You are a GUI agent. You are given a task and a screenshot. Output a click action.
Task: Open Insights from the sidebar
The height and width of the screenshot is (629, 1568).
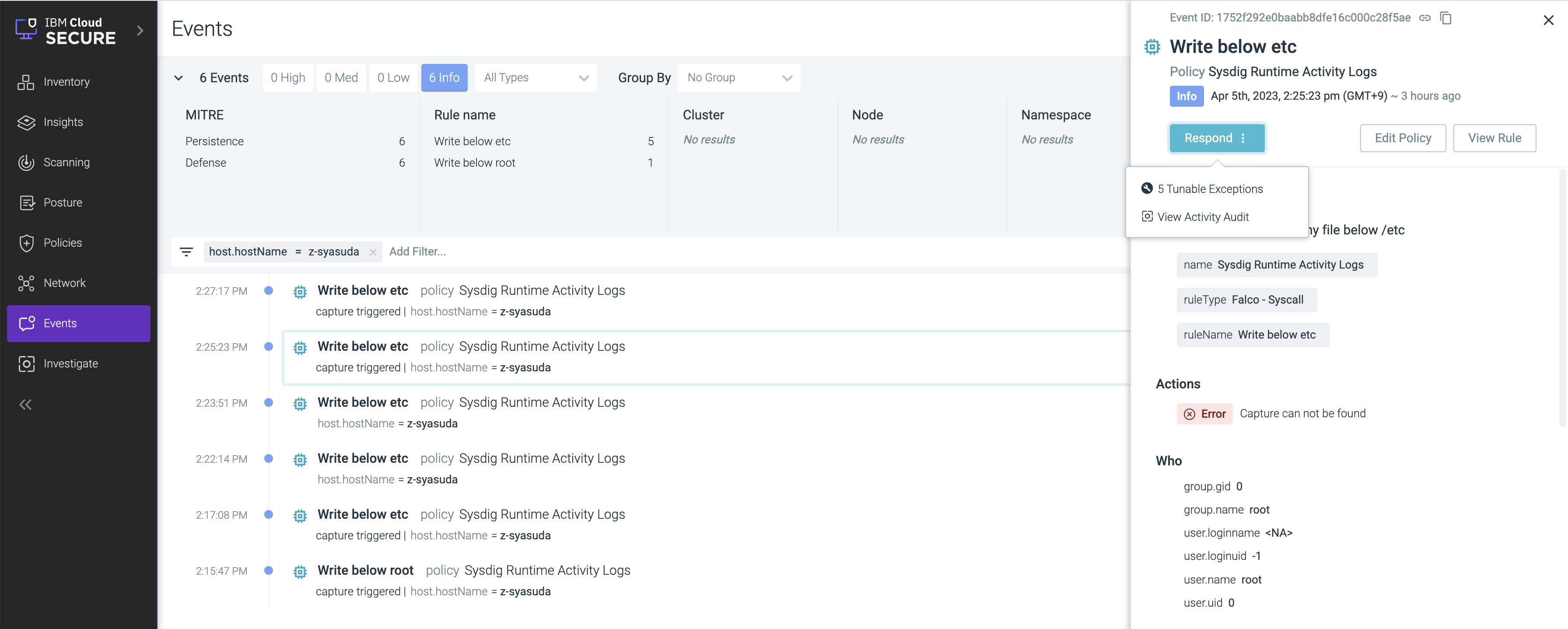[x=63, y=122]
